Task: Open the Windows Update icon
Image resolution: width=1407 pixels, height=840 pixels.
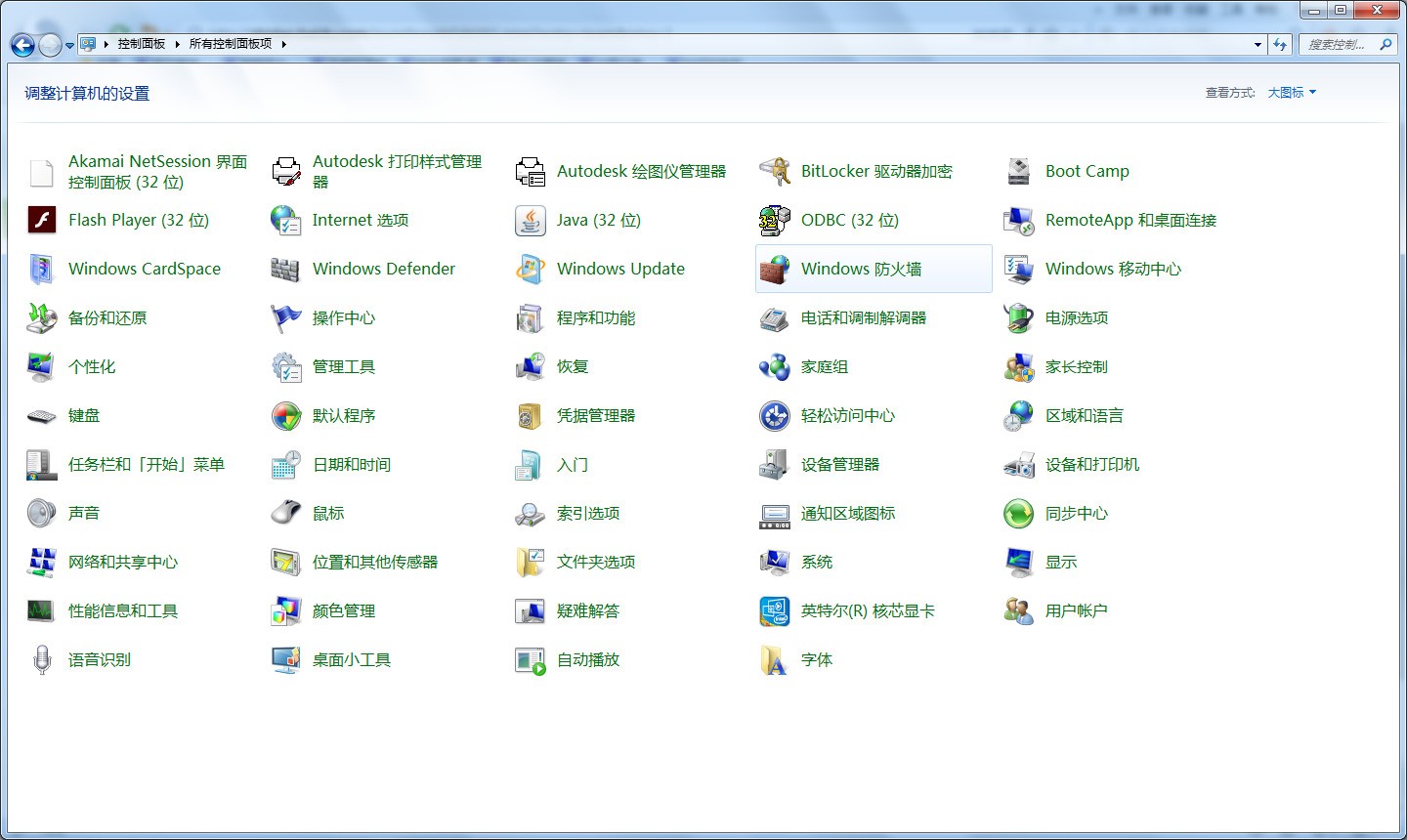Action: 531,270
